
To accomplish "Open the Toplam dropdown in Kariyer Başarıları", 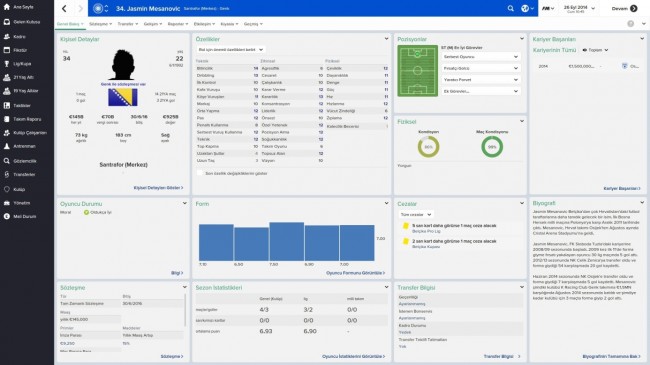I will pos(595,50).
